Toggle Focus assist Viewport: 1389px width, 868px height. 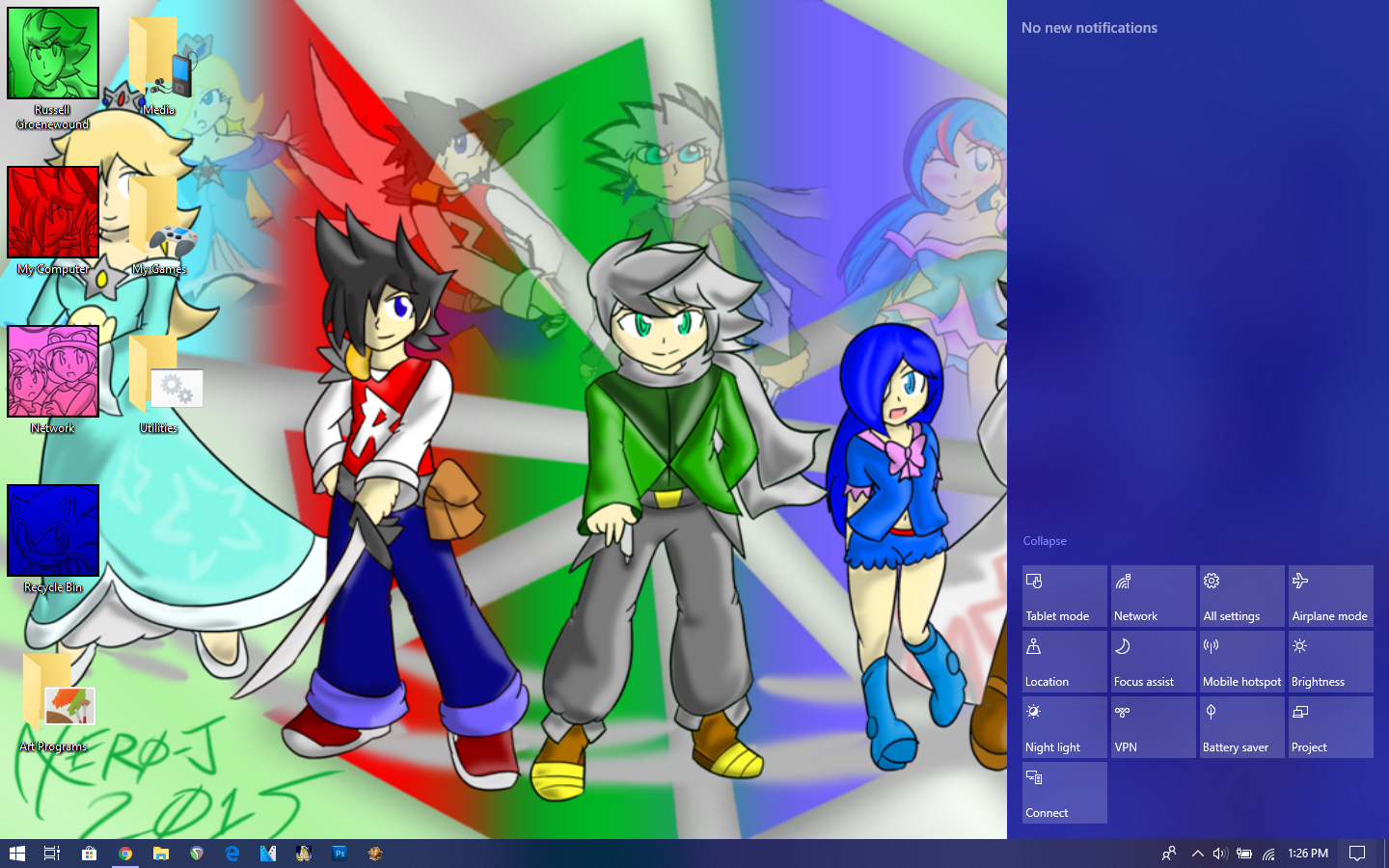tap(1153, 661)
